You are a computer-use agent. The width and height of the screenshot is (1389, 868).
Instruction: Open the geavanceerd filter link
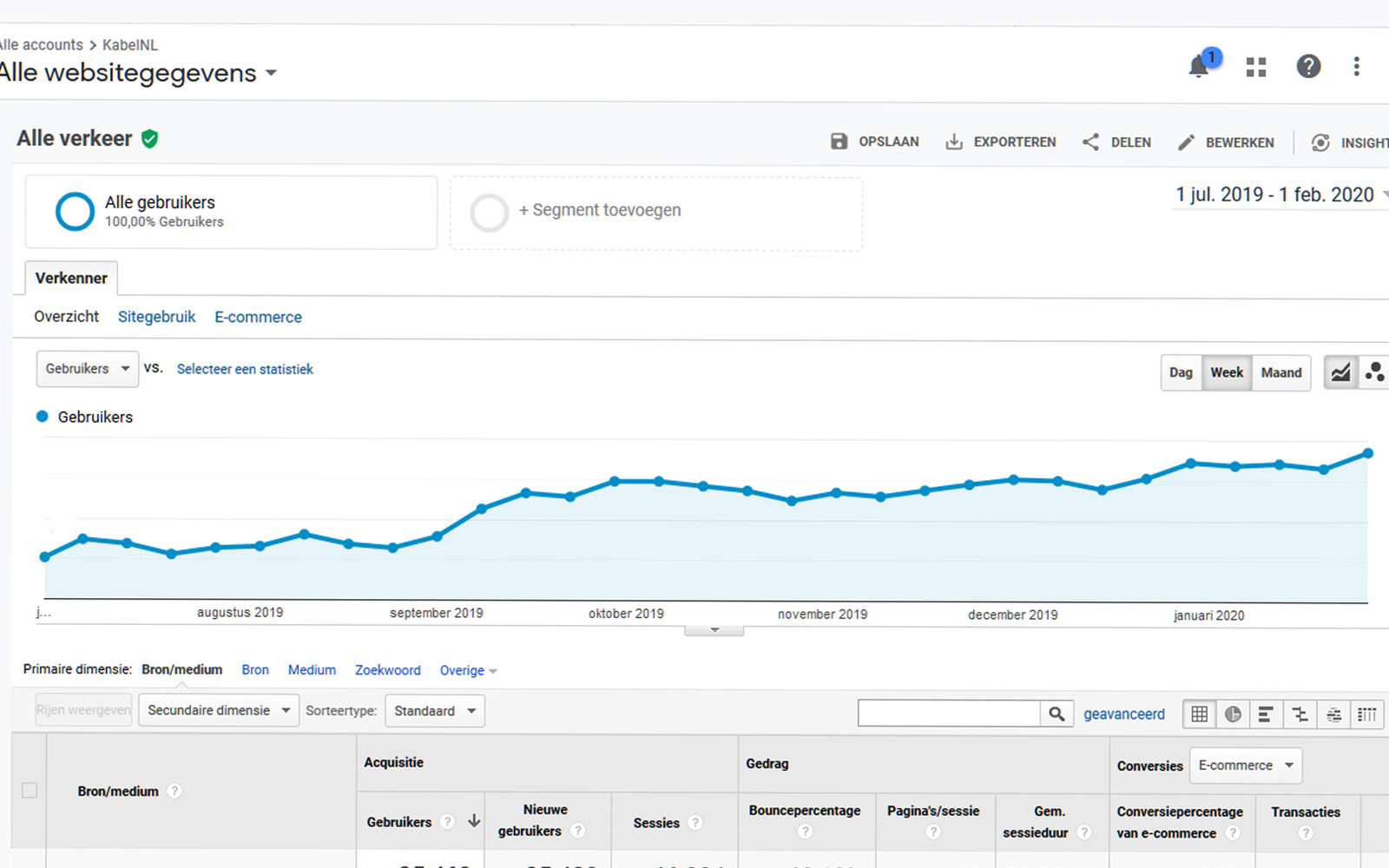coord(1124,713)
